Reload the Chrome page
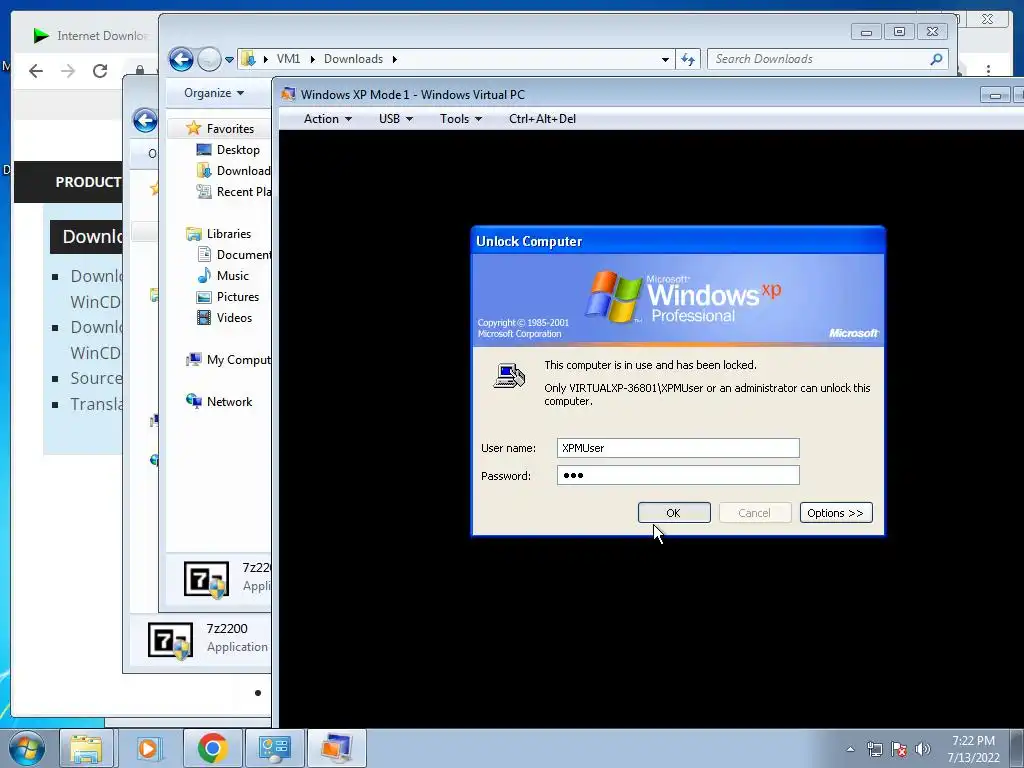This screenshot has height=768, width=1024. pyautogui.click(x=100, y=71)
